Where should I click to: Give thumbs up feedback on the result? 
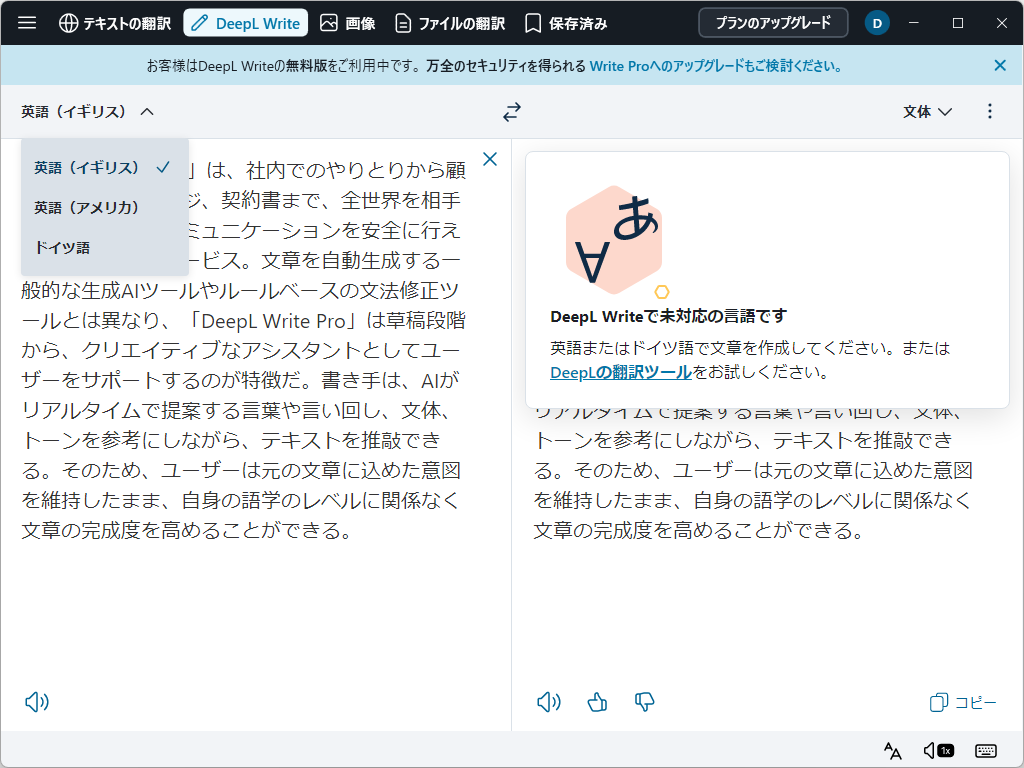point(597,702)
